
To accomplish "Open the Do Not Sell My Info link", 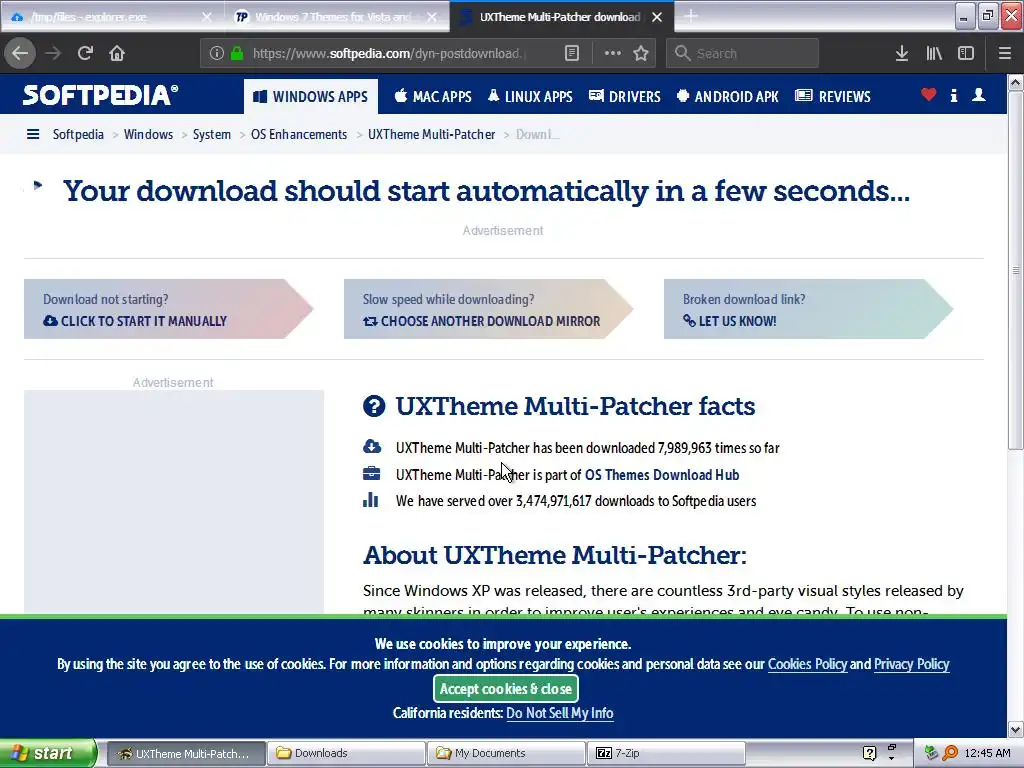I will (x=560, y=713).
